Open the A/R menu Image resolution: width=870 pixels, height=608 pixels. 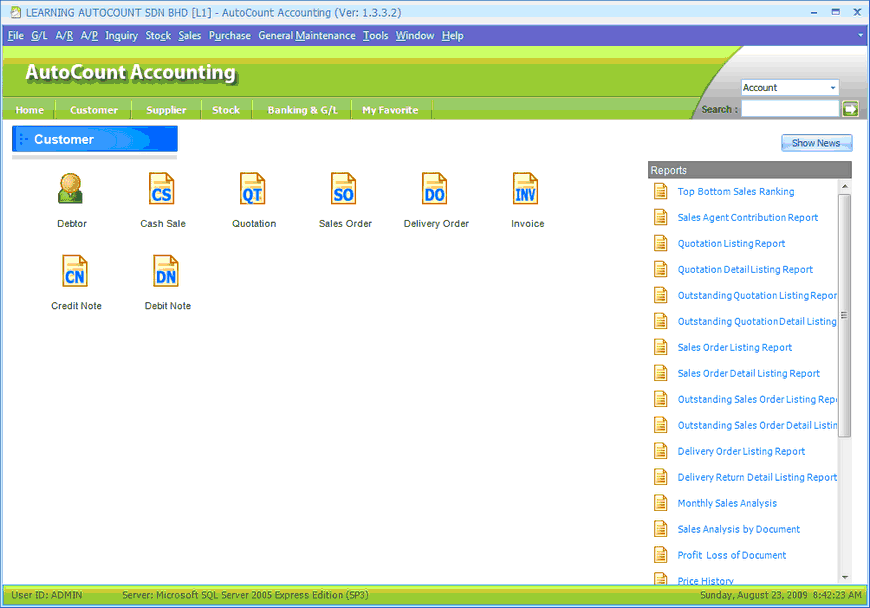click(x=64, y=36)
